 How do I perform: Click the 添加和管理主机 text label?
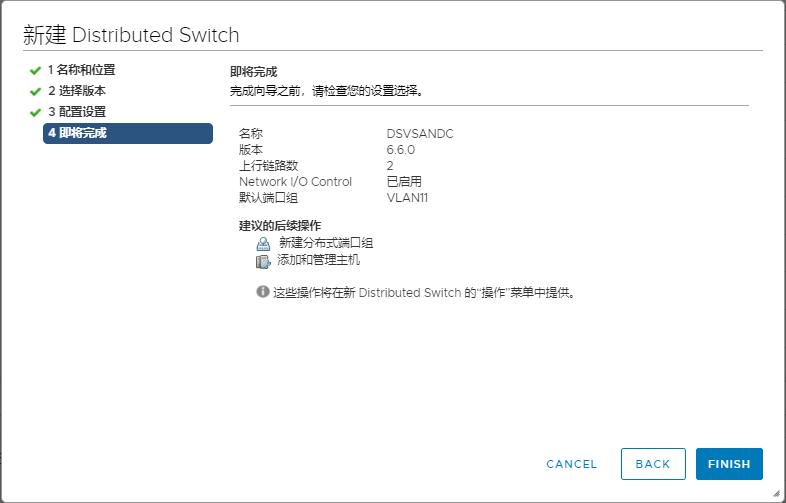click(318, 261)
